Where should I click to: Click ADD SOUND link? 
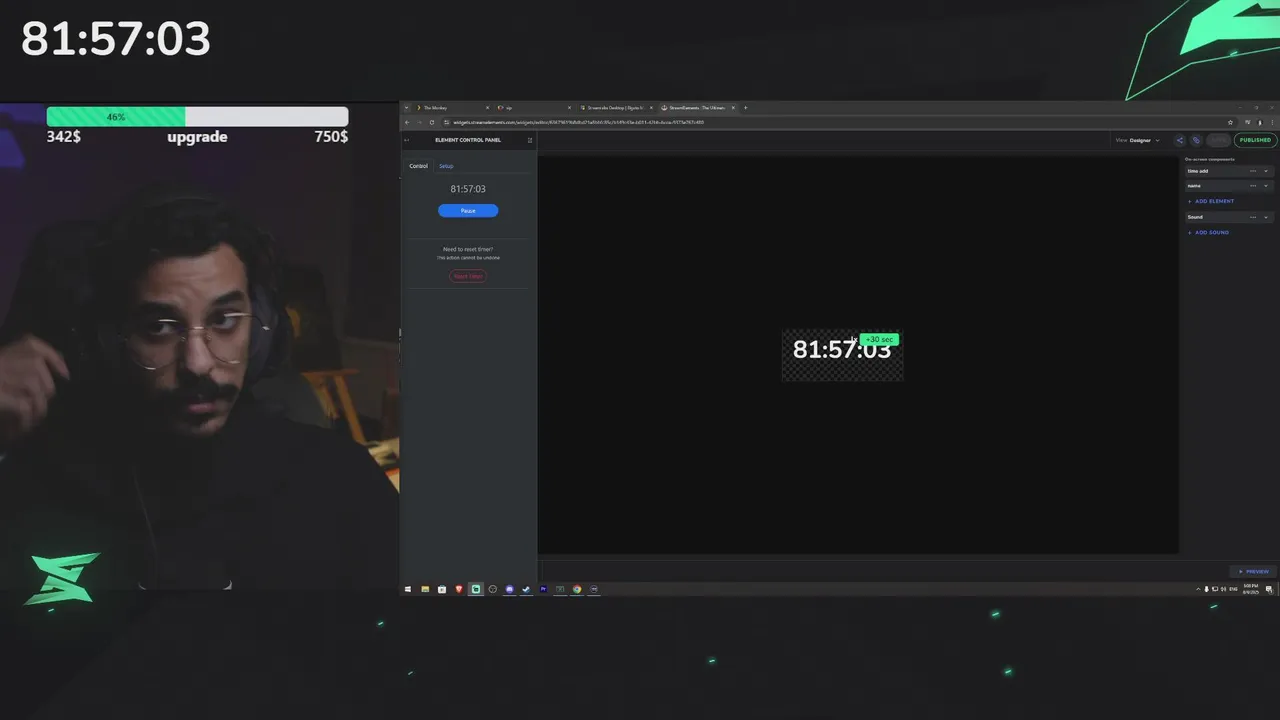click(x=1208, y=232)
